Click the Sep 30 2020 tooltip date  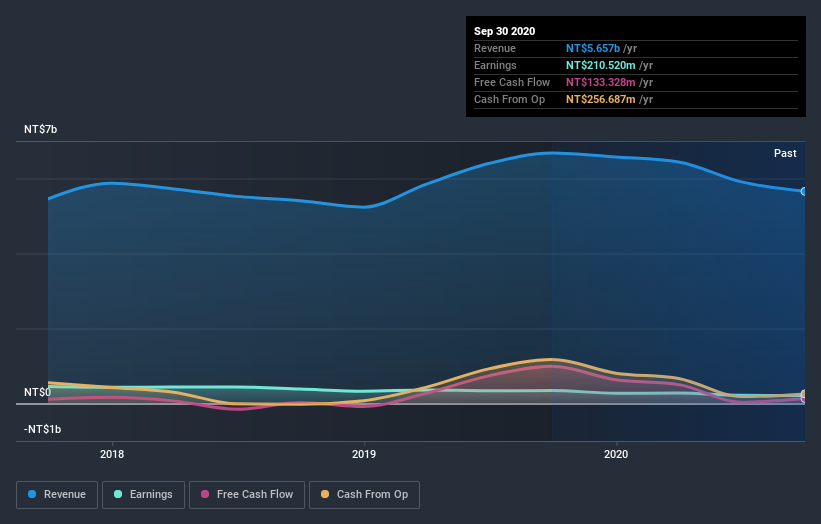[x=505, y=31]
